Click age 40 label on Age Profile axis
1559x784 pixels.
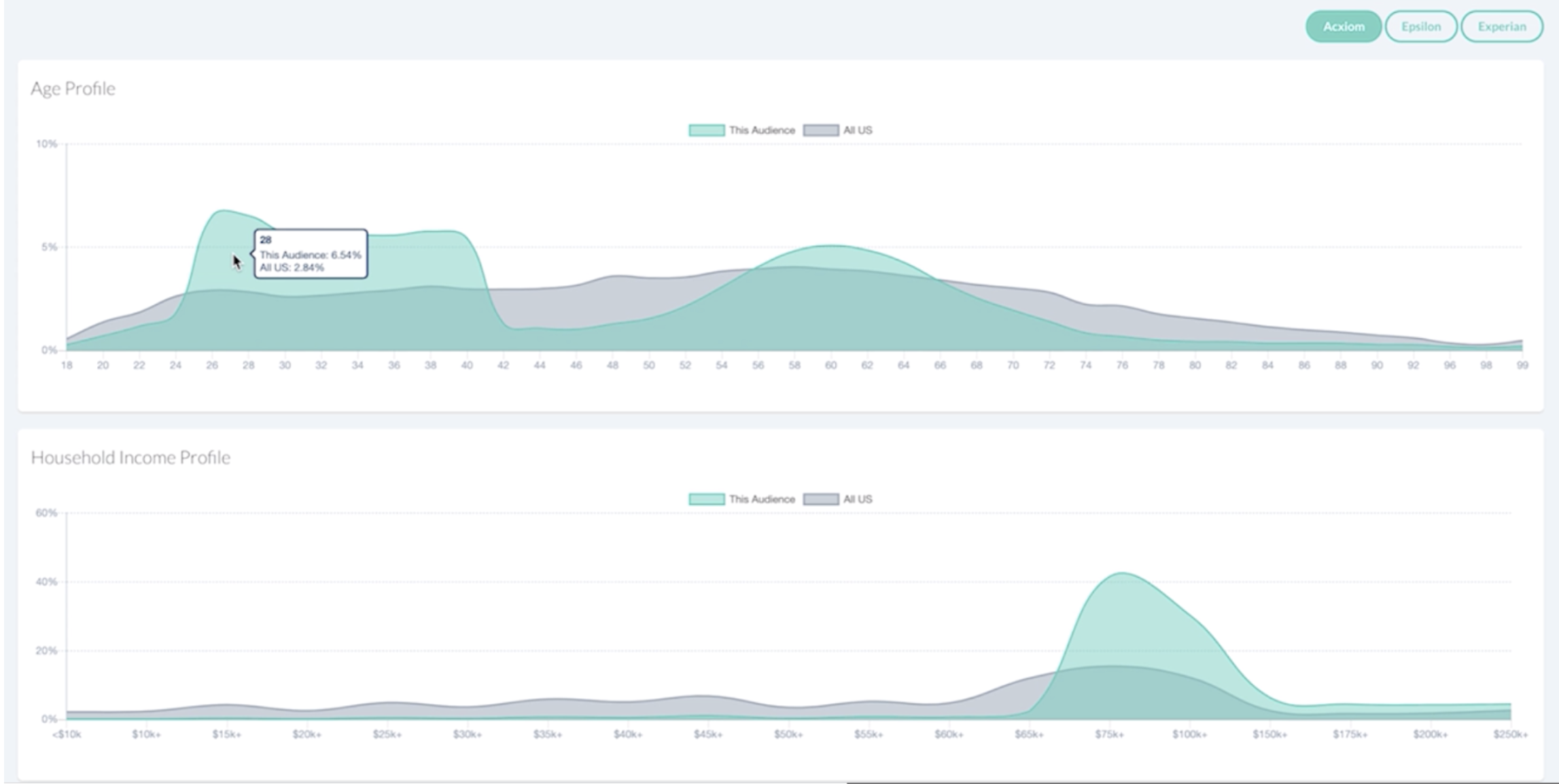tap(466, 366)
